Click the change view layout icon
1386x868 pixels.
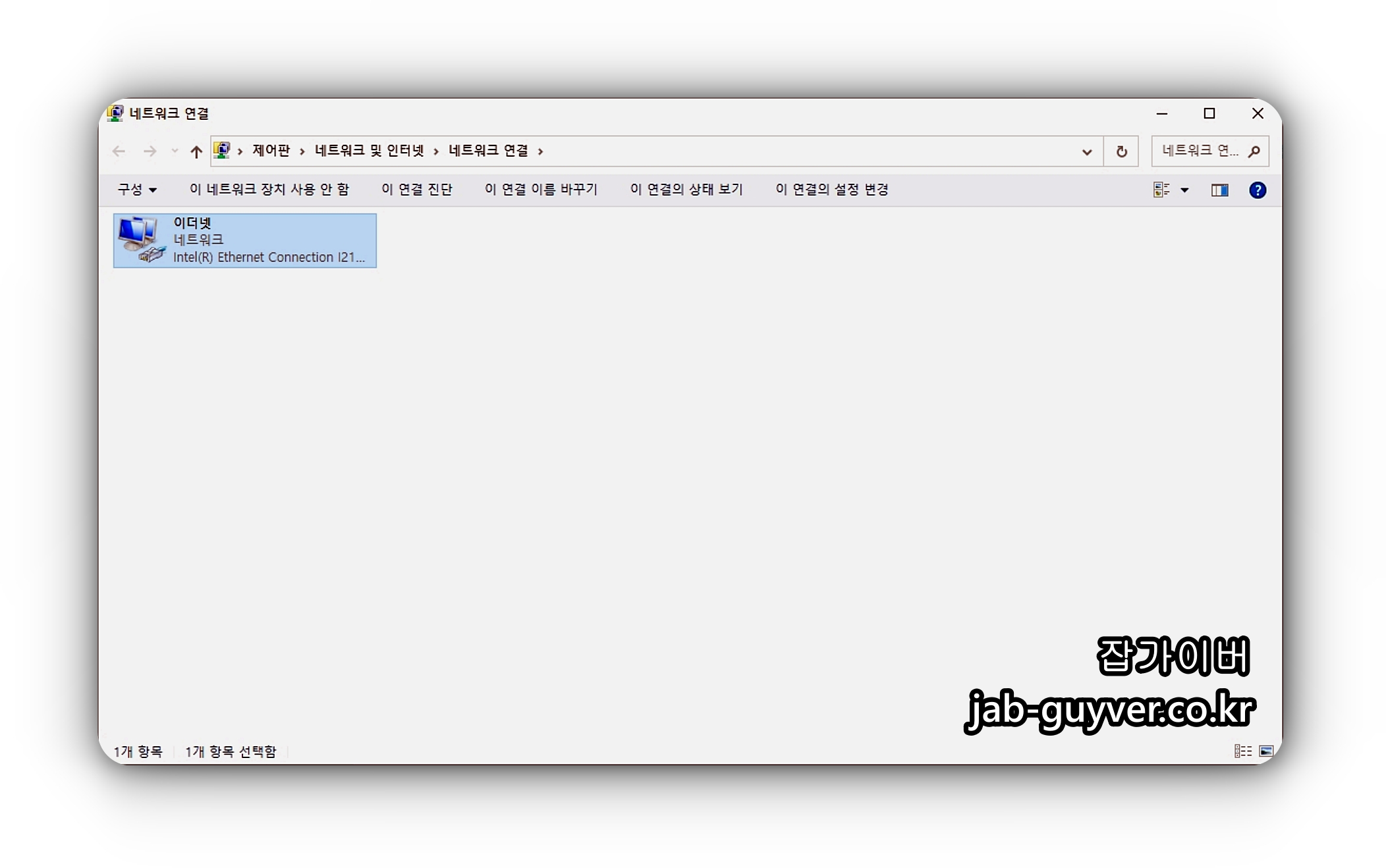point(1161,190)
